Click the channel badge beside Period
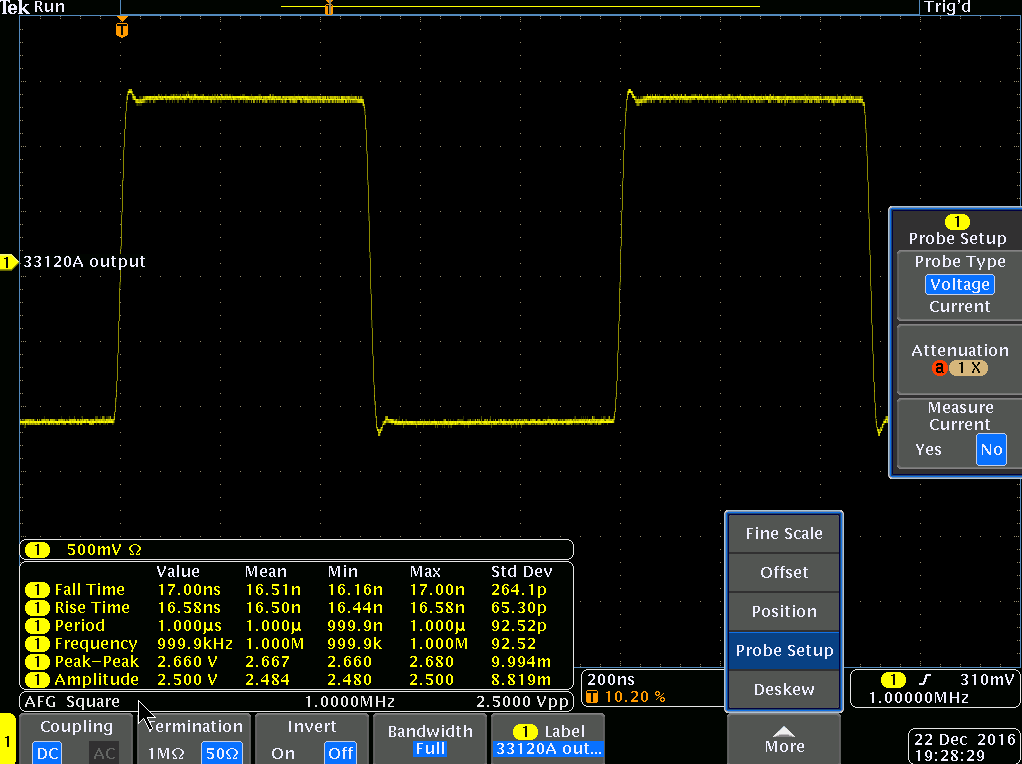This screenshot has height=764, width=1022. (x=37, y=626)
